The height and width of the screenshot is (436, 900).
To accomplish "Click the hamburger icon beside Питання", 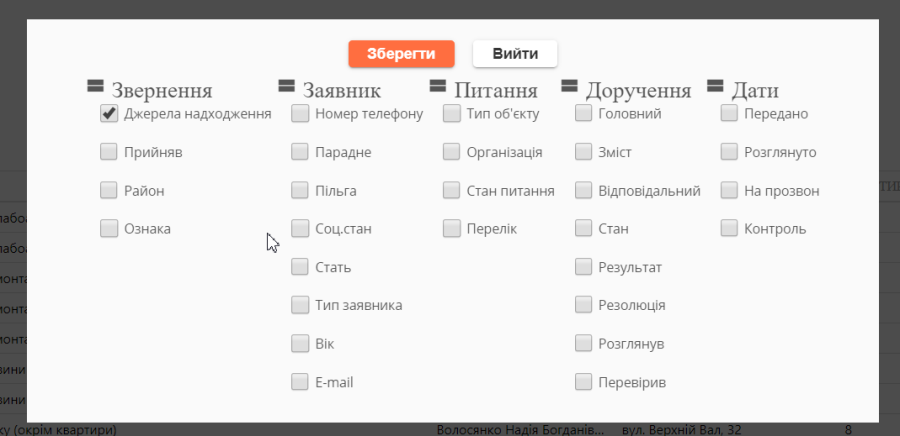I will tap(438, 87).
